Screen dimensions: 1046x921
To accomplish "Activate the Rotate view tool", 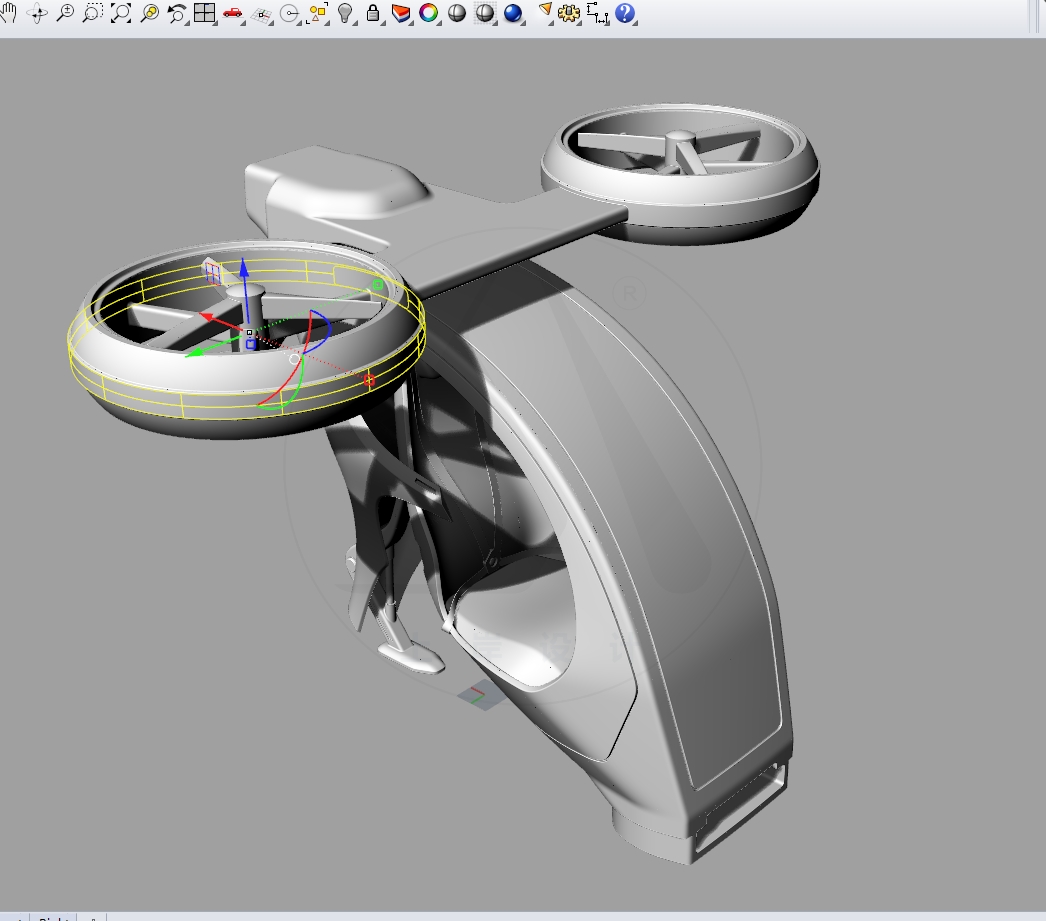I will (38, 14).
